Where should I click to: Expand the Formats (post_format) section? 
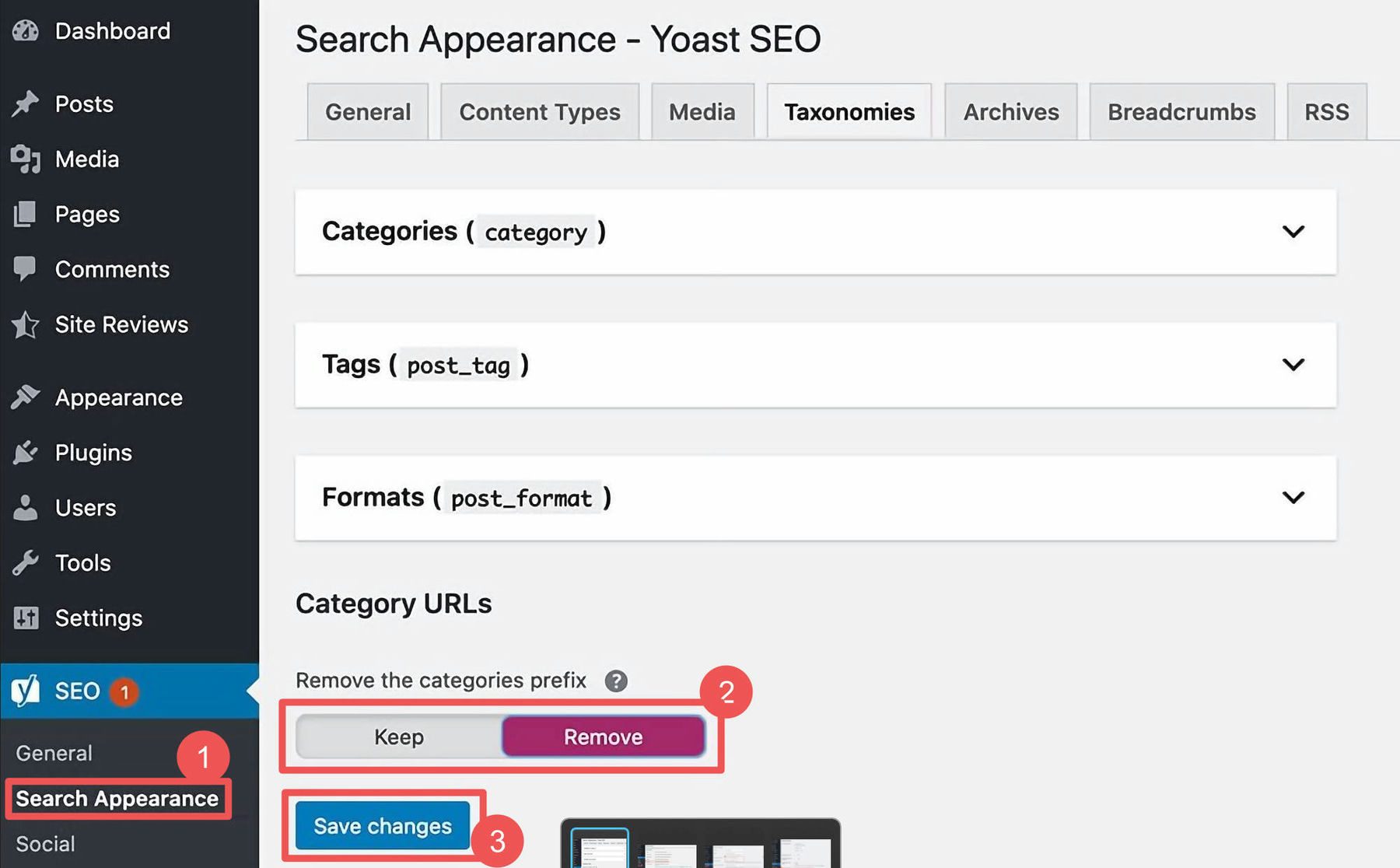point(1293,498)
